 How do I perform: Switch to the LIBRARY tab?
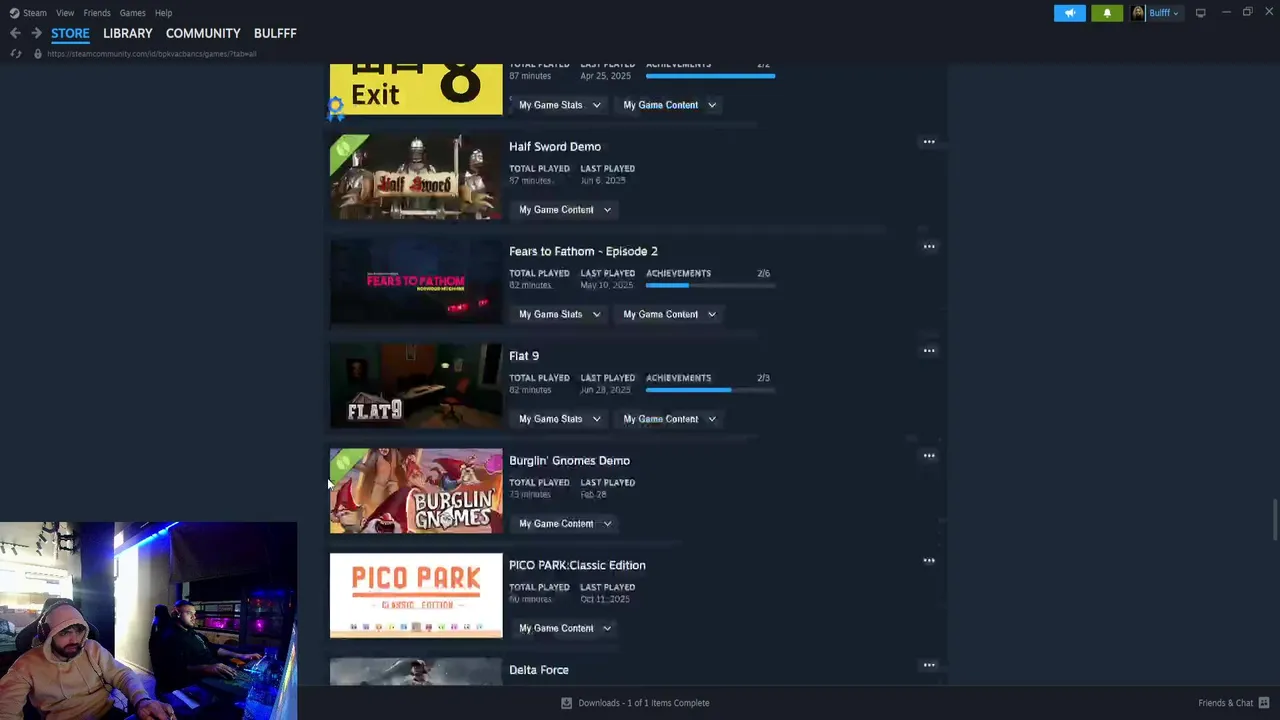(x=128, y=33)
